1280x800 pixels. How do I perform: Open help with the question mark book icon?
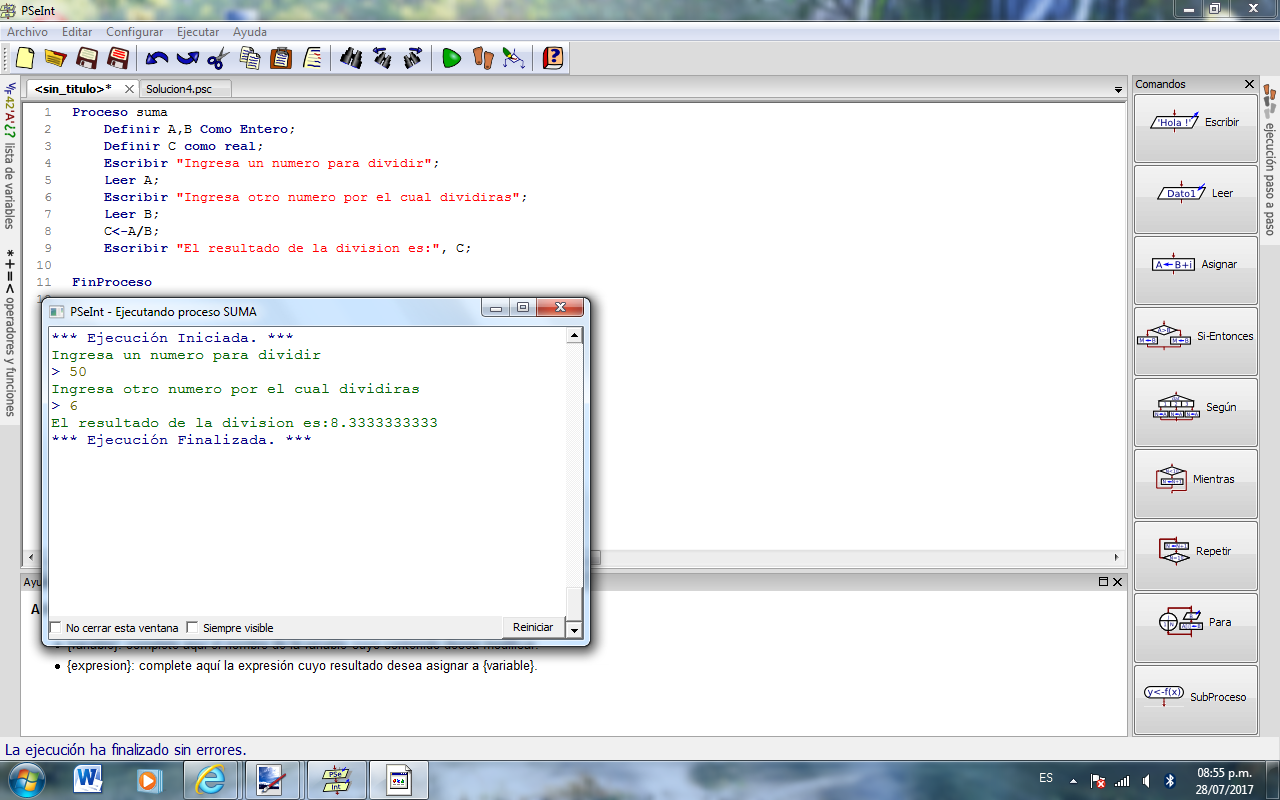coord(553,58)
